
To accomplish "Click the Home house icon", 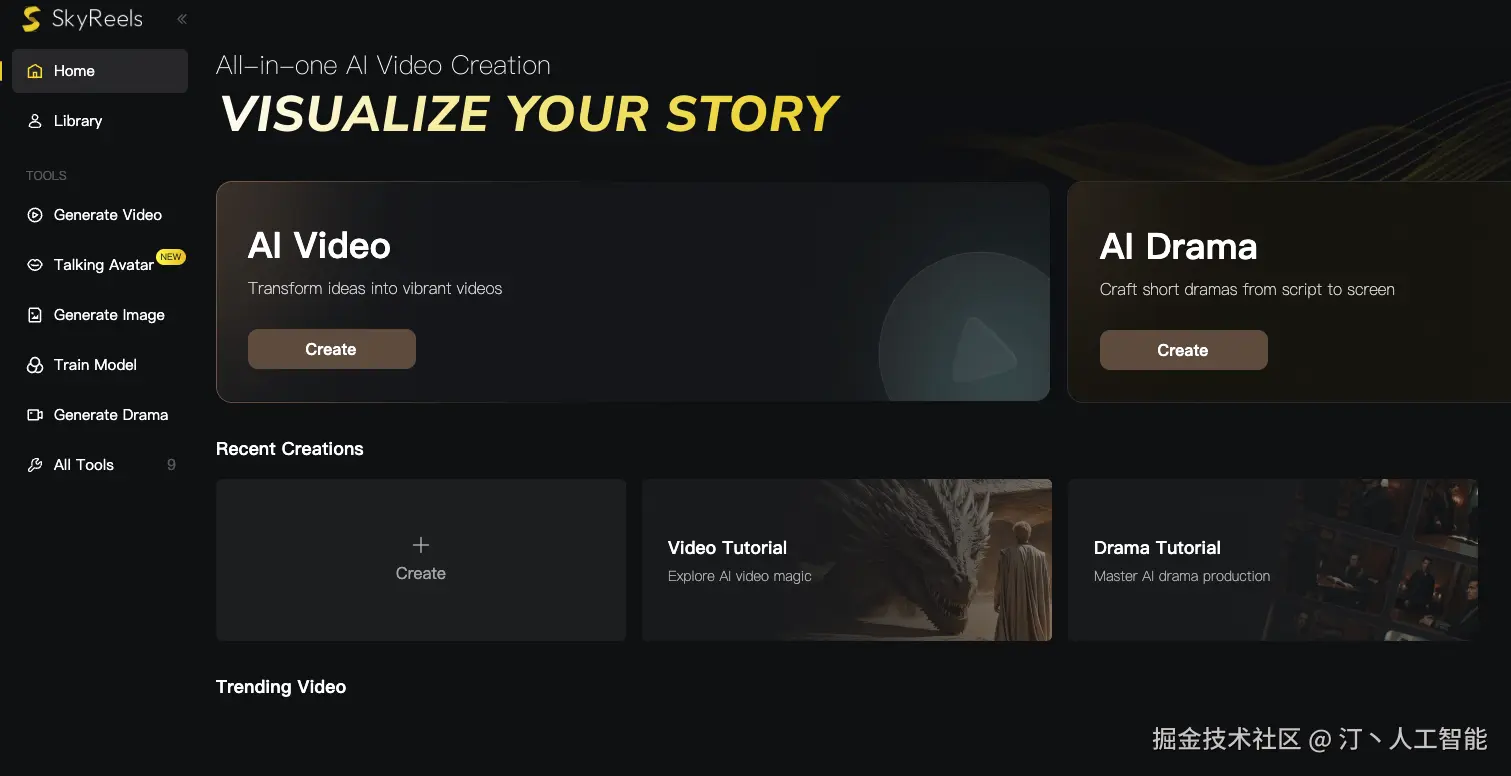I will point(35,71).
